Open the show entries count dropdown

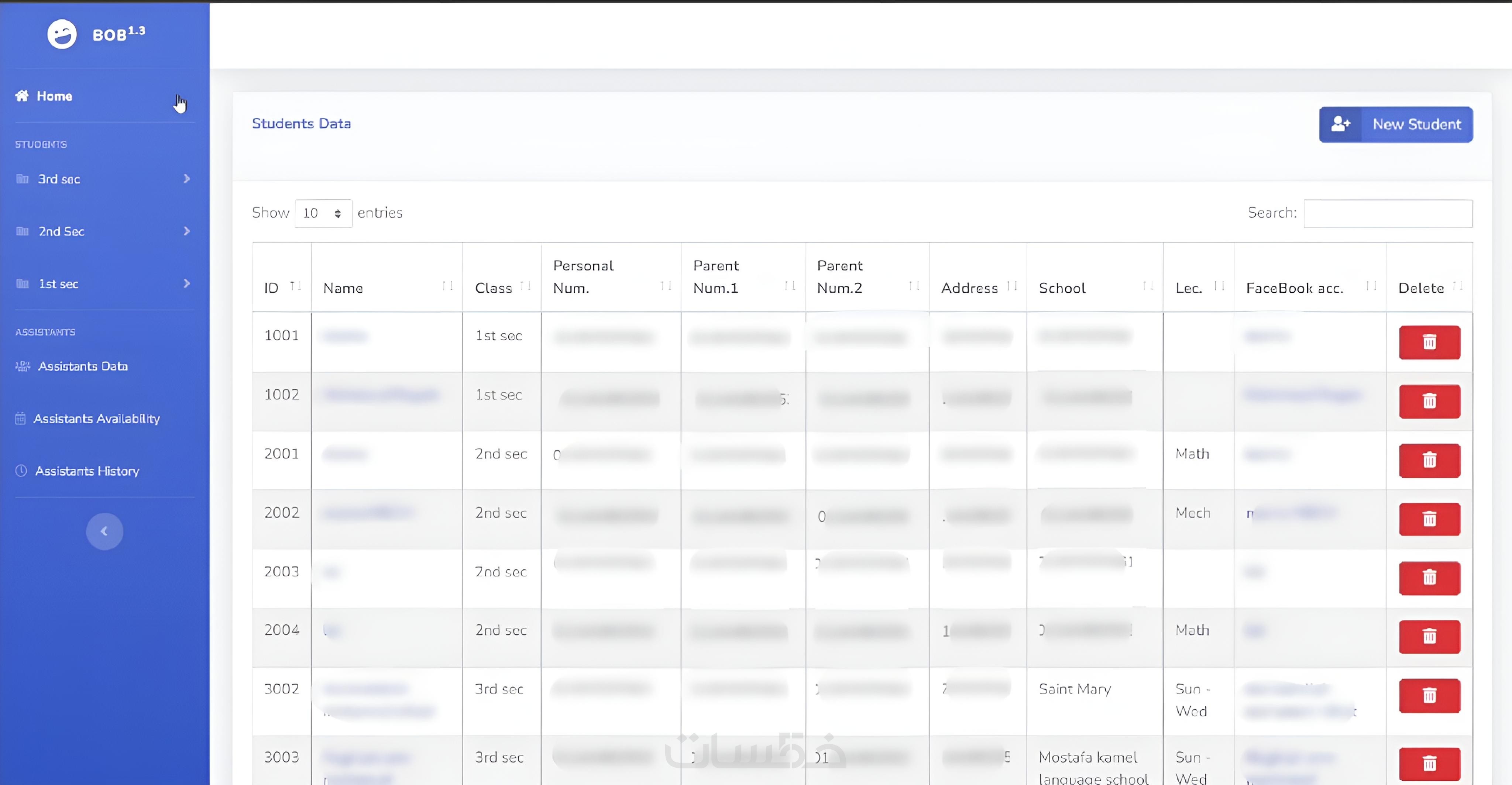(323, 213)
